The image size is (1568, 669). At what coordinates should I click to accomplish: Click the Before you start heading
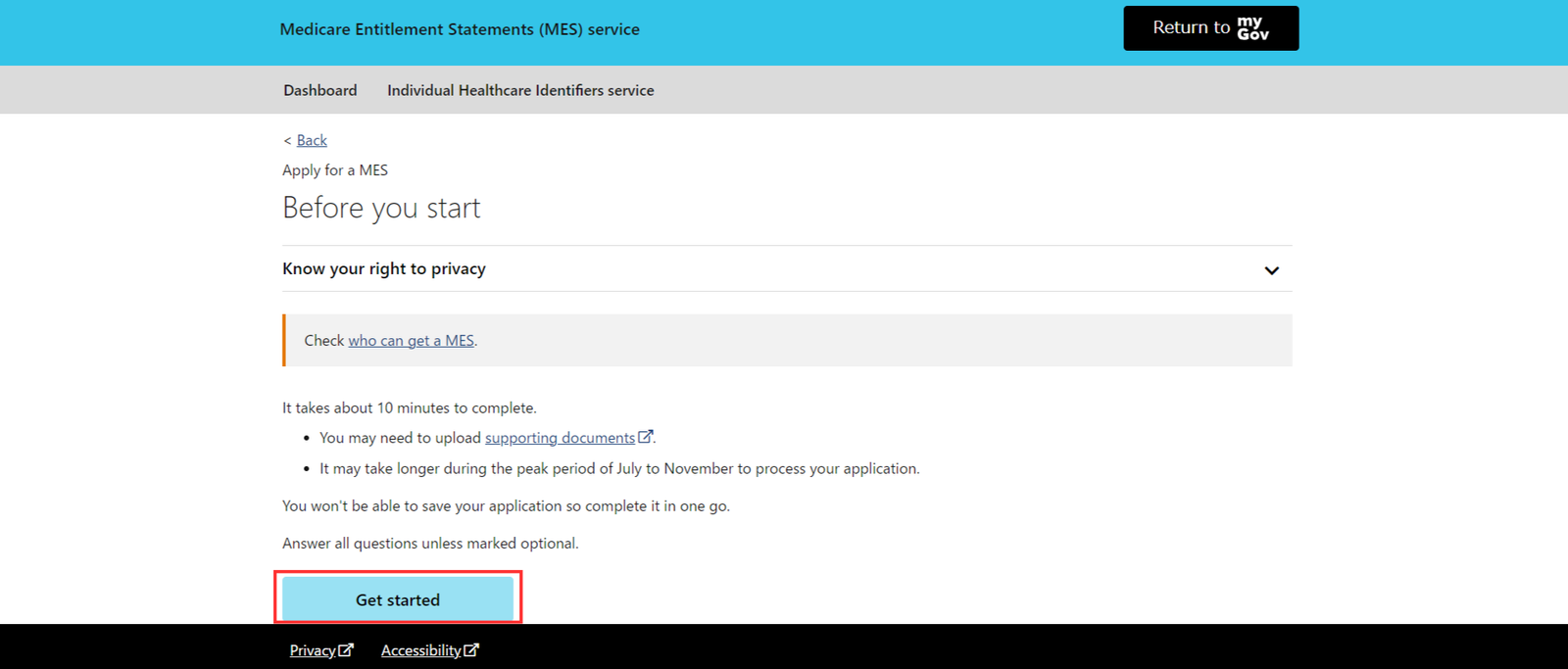pos(381,208)
